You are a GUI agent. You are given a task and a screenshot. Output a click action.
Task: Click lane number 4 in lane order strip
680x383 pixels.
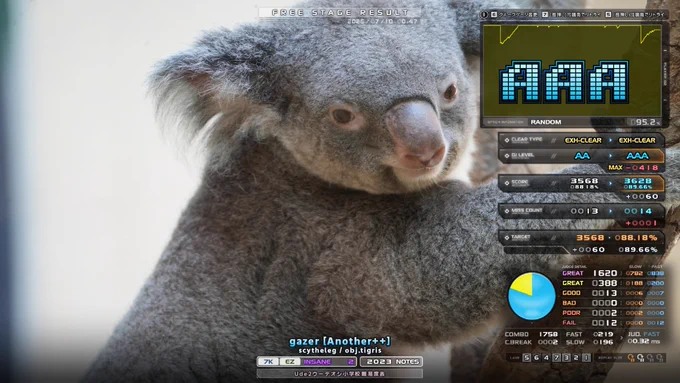pyautogui.click(x=546, y=358)
